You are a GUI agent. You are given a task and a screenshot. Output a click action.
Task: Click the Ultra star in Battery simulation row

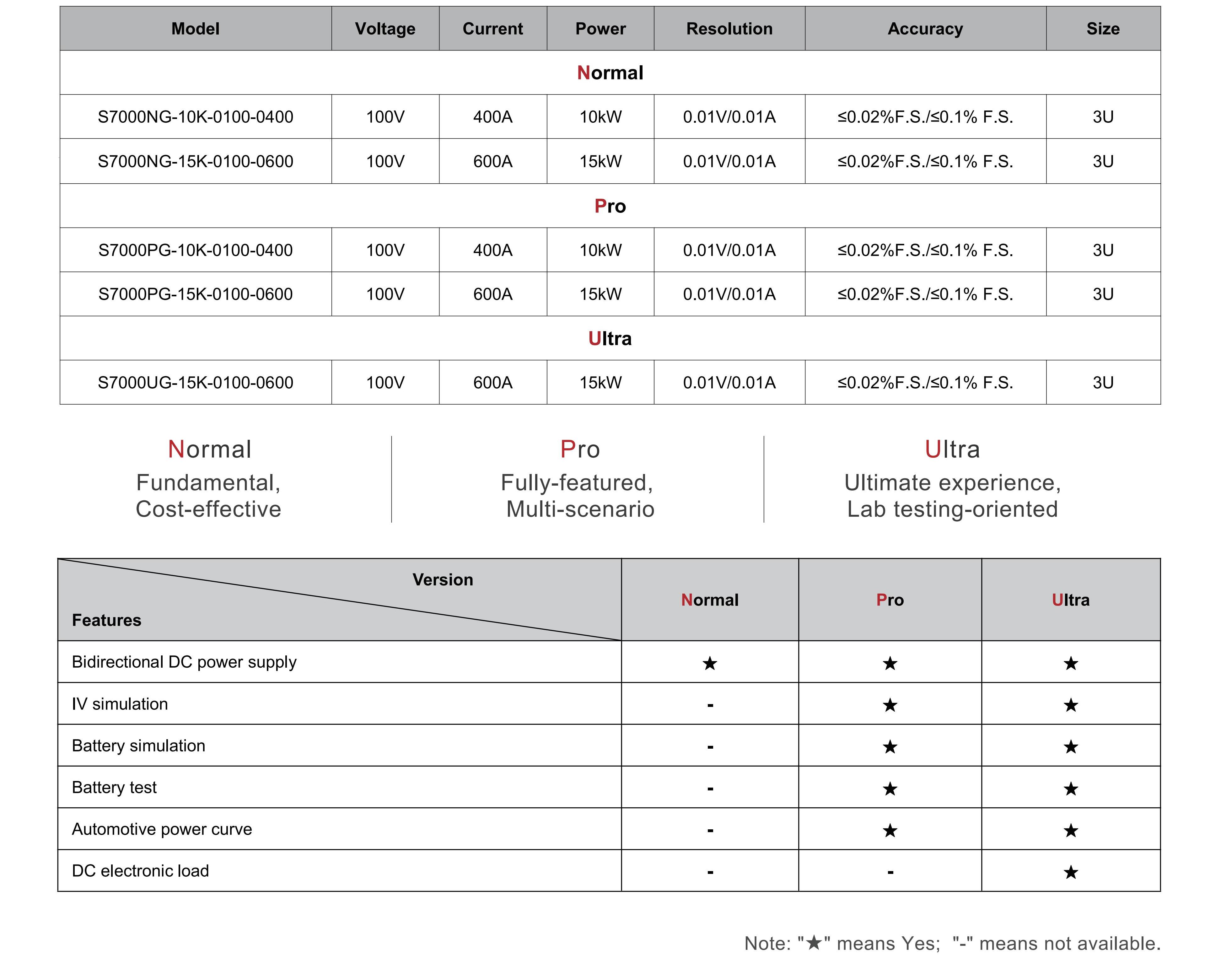click(x=1071, y=746)
